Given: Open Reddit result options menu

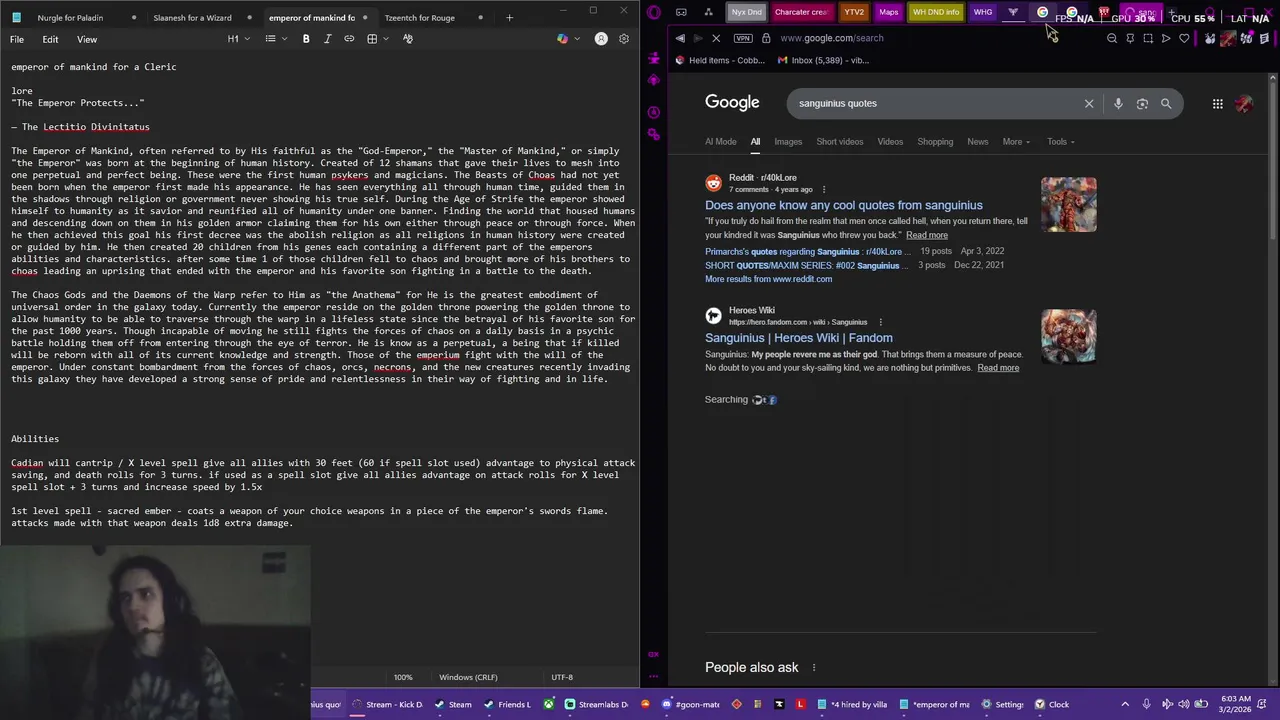Looking at the screenshot, I should click(x=824, y=189).
